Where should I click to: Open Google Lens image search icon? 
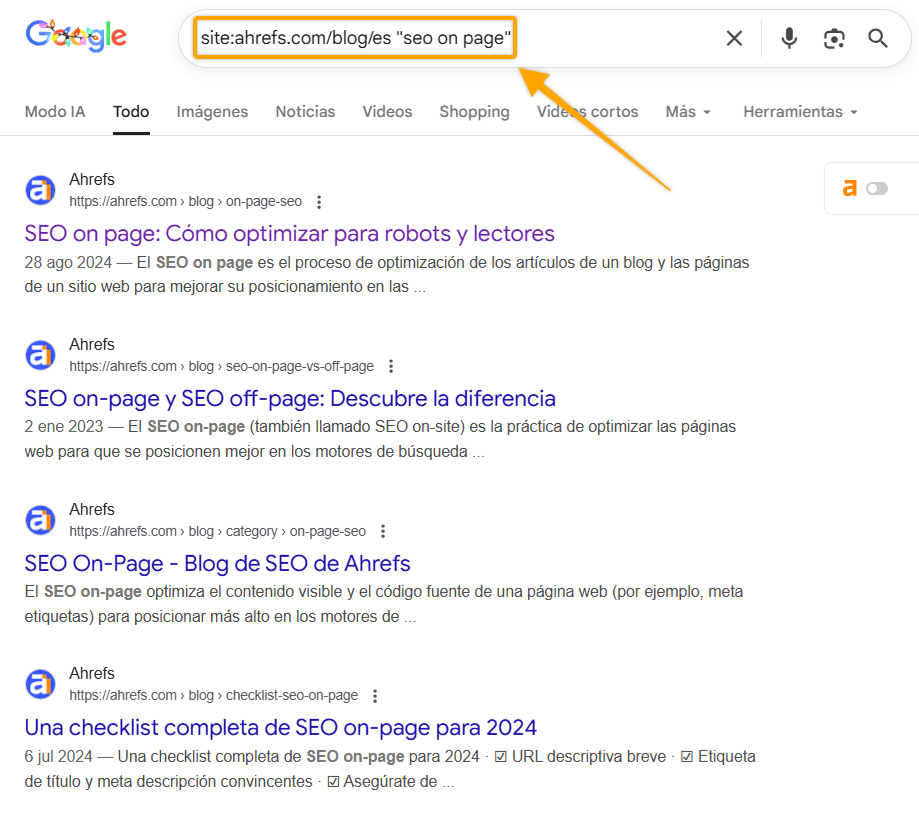tap(833, 38)
